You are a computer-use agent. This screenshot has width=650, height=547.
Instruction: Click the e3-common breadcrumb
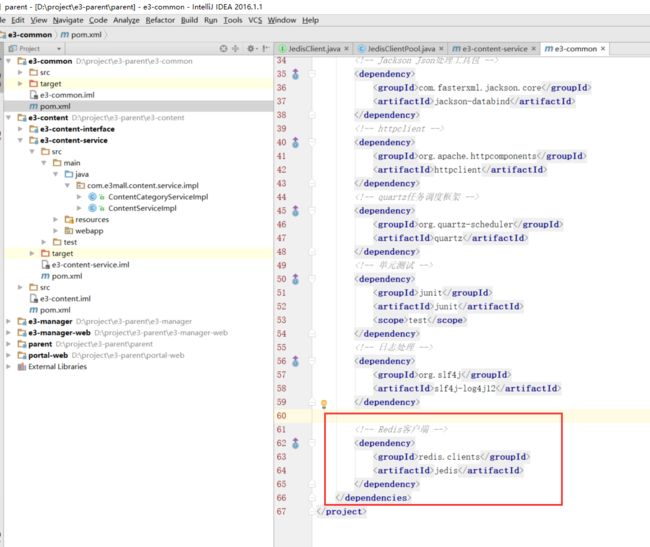(x=30, y=35)
